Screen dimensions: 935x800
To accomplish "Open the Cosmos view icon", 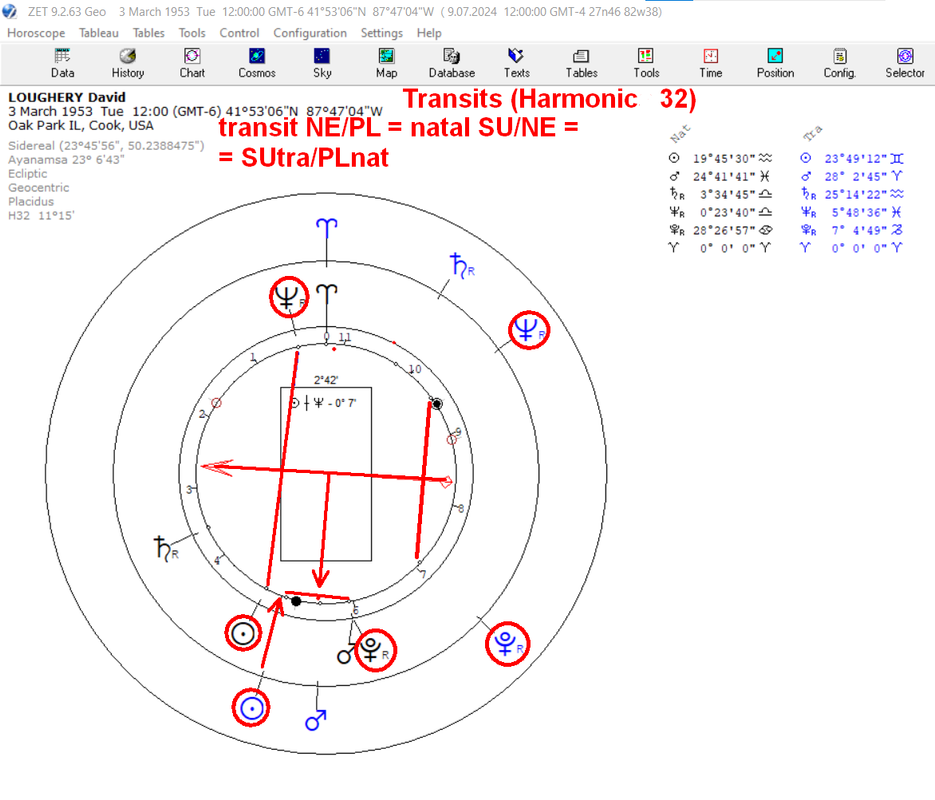I will coord(257,63).
